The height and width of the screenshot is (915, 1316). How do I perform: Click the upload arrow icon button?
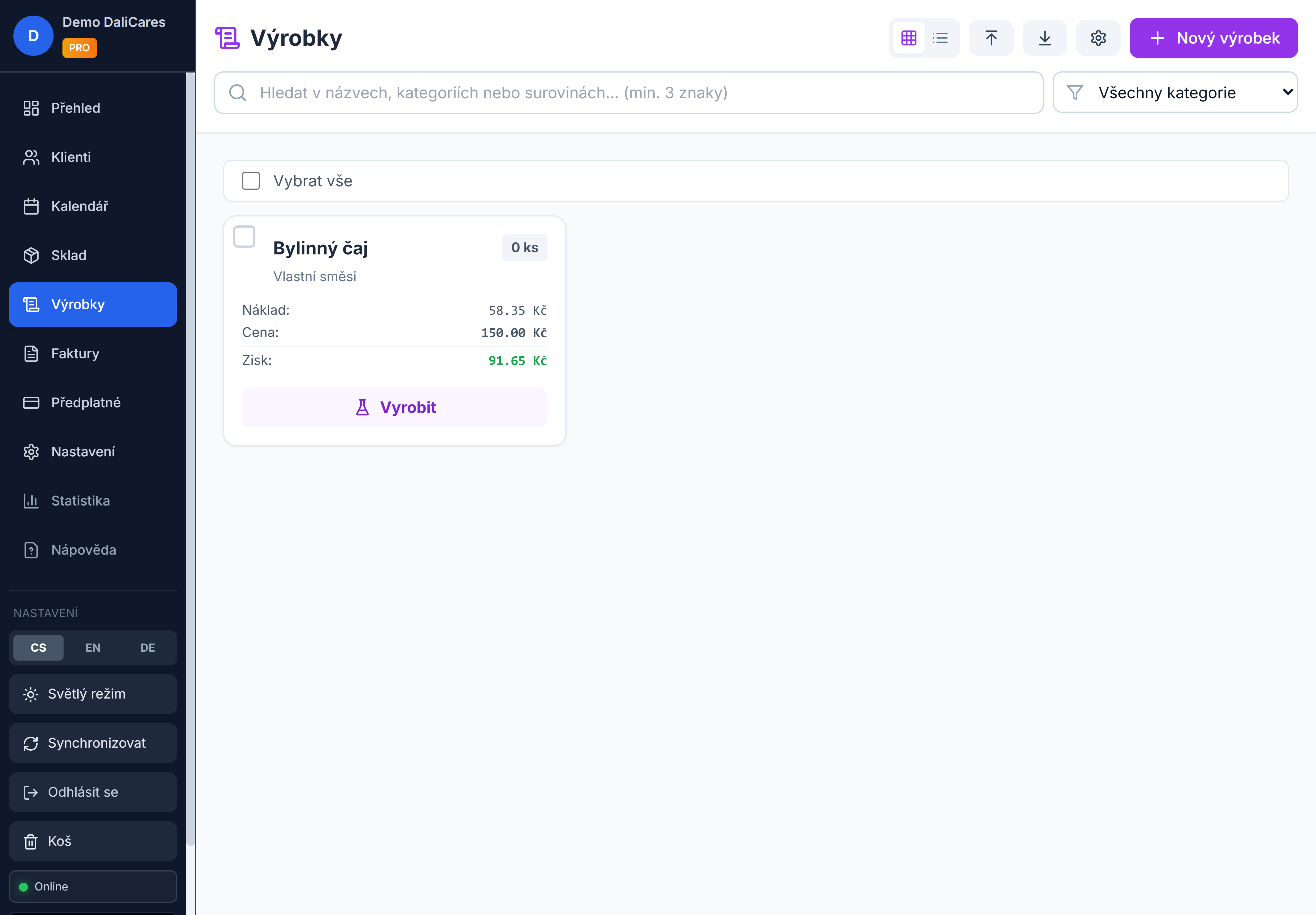coord(991,38)
